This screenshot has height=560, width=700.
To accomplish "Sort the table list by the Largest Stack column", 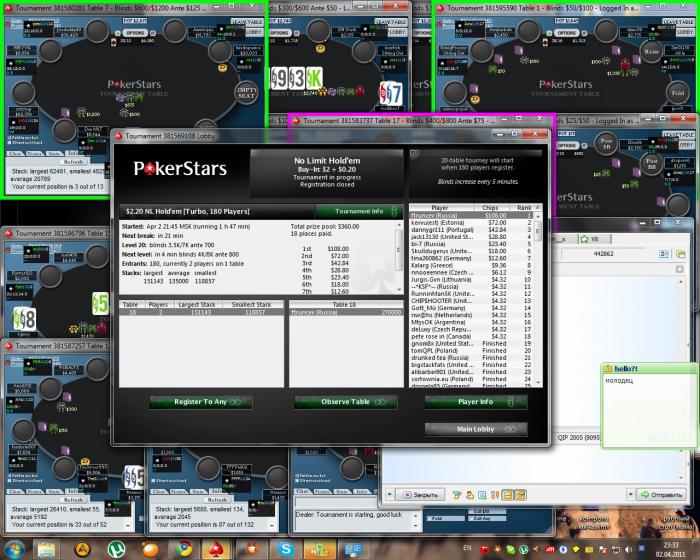I will [x=197, y=305].
